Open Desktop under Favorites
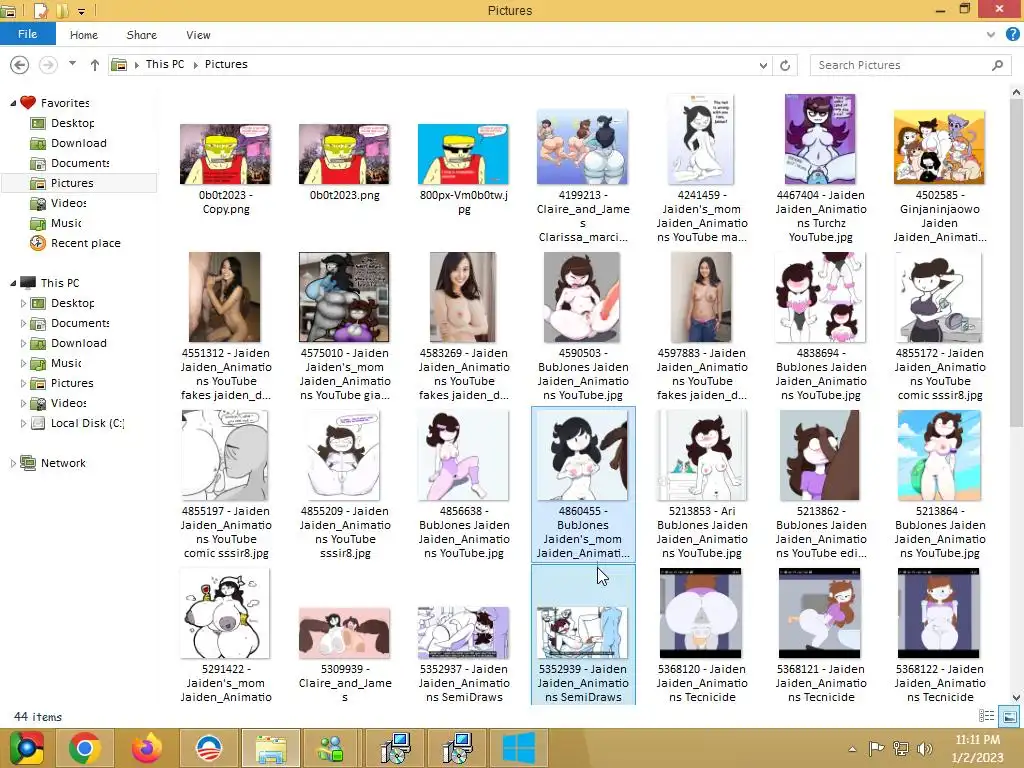Screen dimensions: 1024x768 (72, 123)
